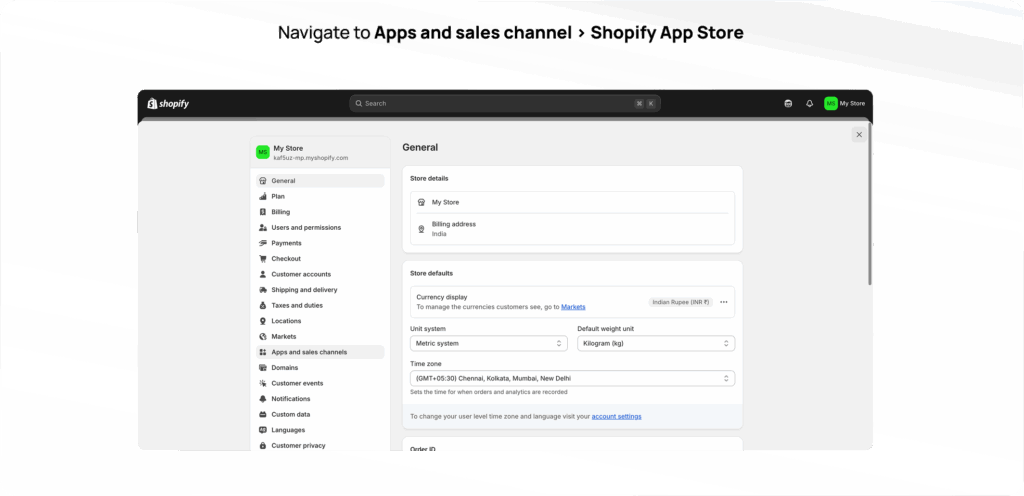The width and height of the screenshot is (1024, 496).
Task: Click the General store icon in sidebar
Action: [263, 181]
